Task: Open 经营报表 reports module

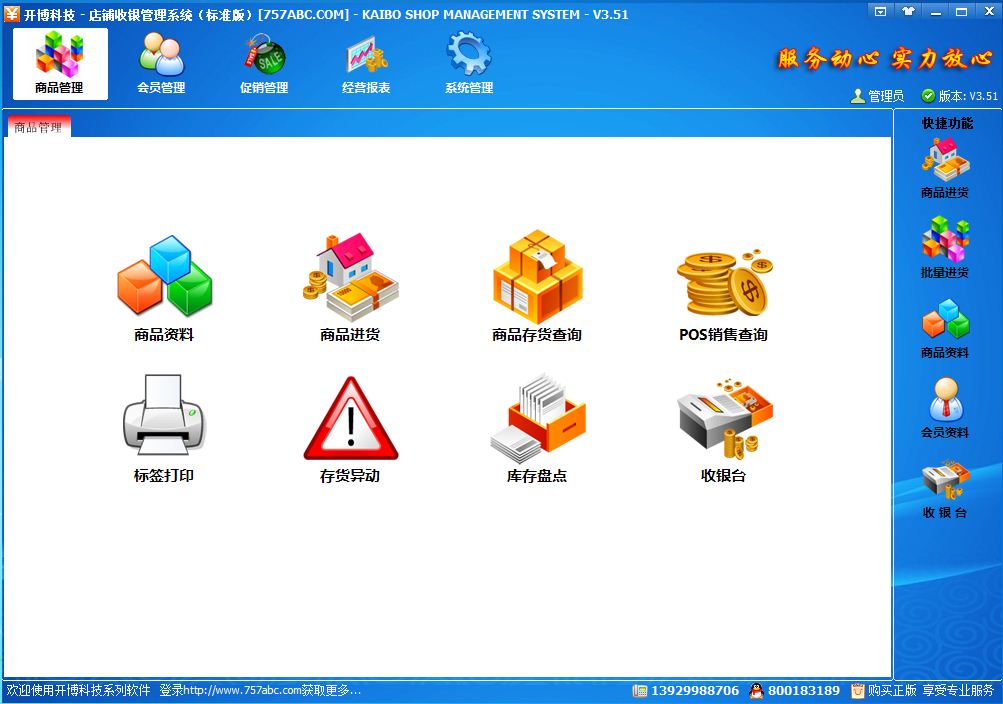Action: (367, 64)
